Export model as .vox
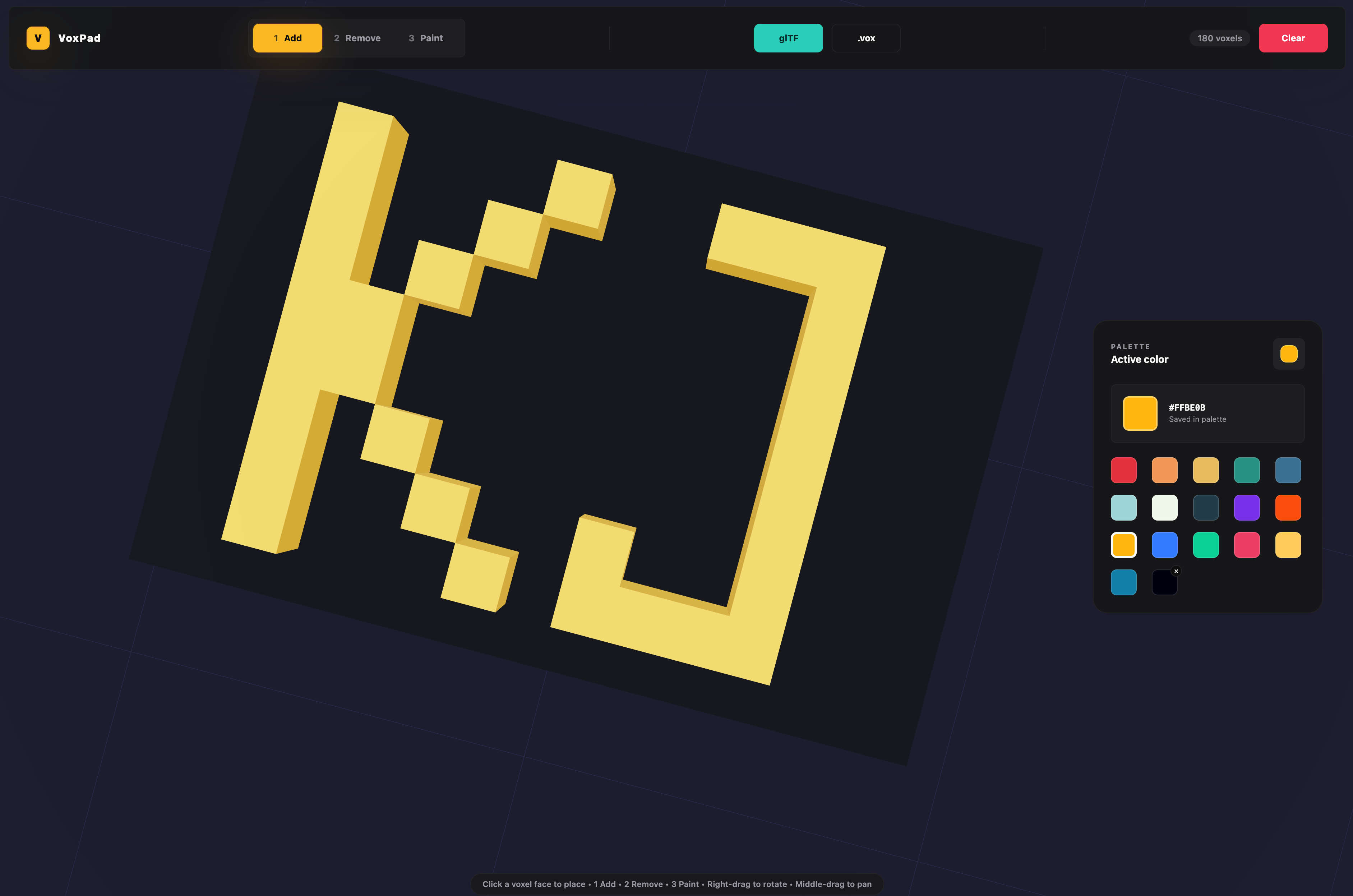This screenshot has height=896, width=1353. coord(865,38)
